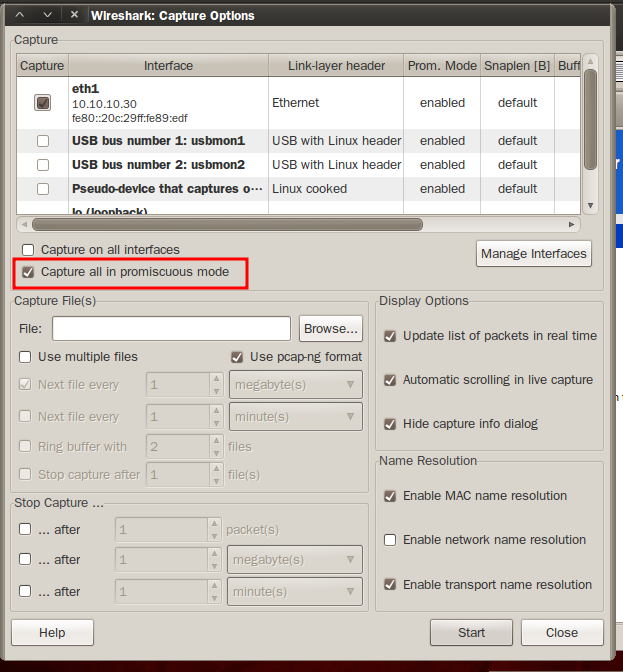Click the stop after megabyte(s) number field
The image size is (623, 672).
point(162,560)
